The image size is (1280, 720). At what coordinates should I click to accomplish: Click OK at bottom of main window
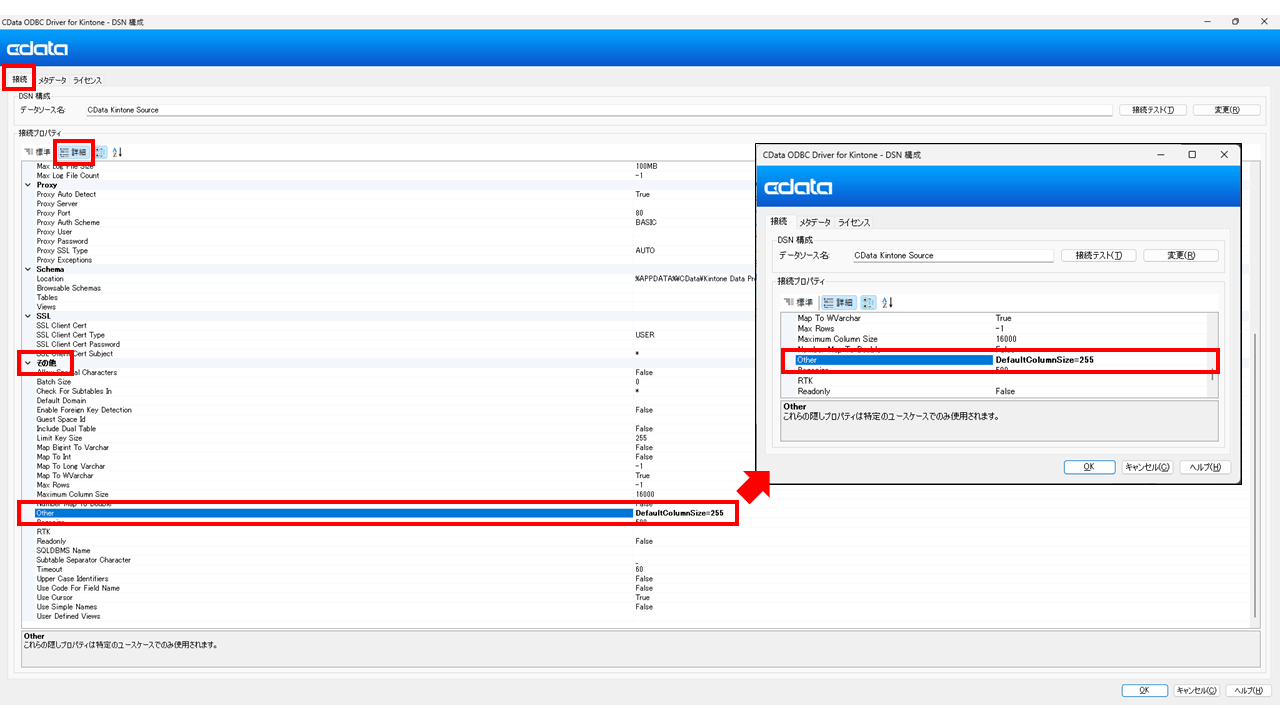point(1144,690)
